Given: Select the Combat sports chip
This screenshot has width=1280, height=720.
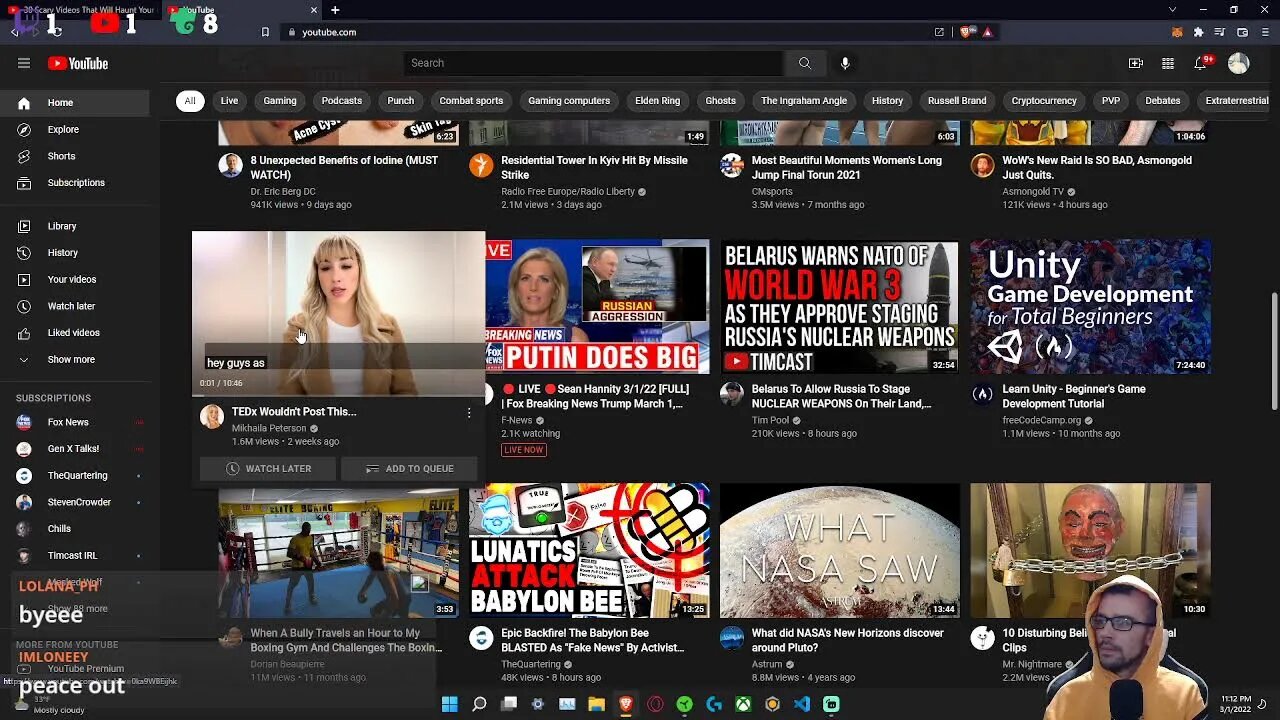Looking at the screenshot, I should [471, 101].
